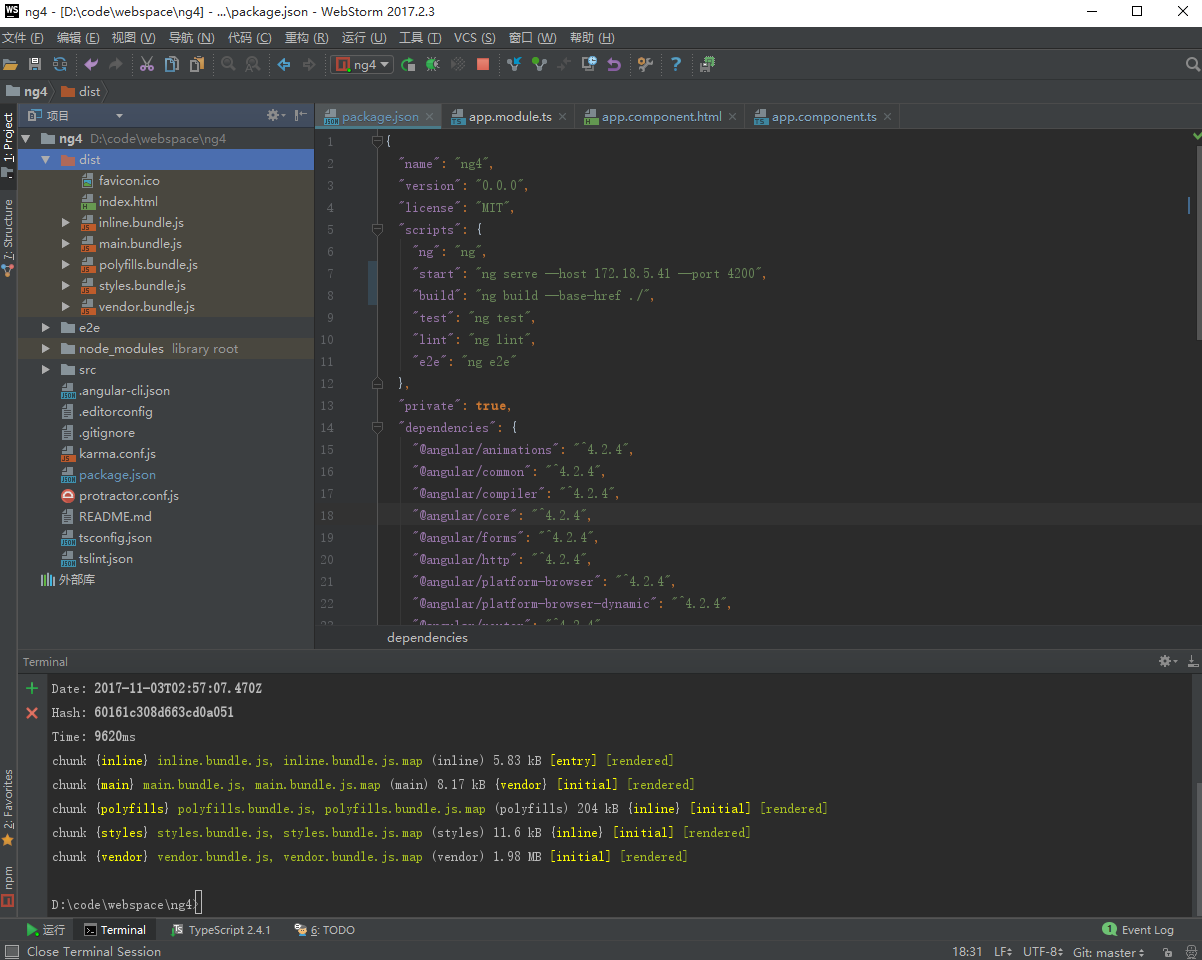
Task: Open Settings with the wrench icon
Action: point(645,64)
